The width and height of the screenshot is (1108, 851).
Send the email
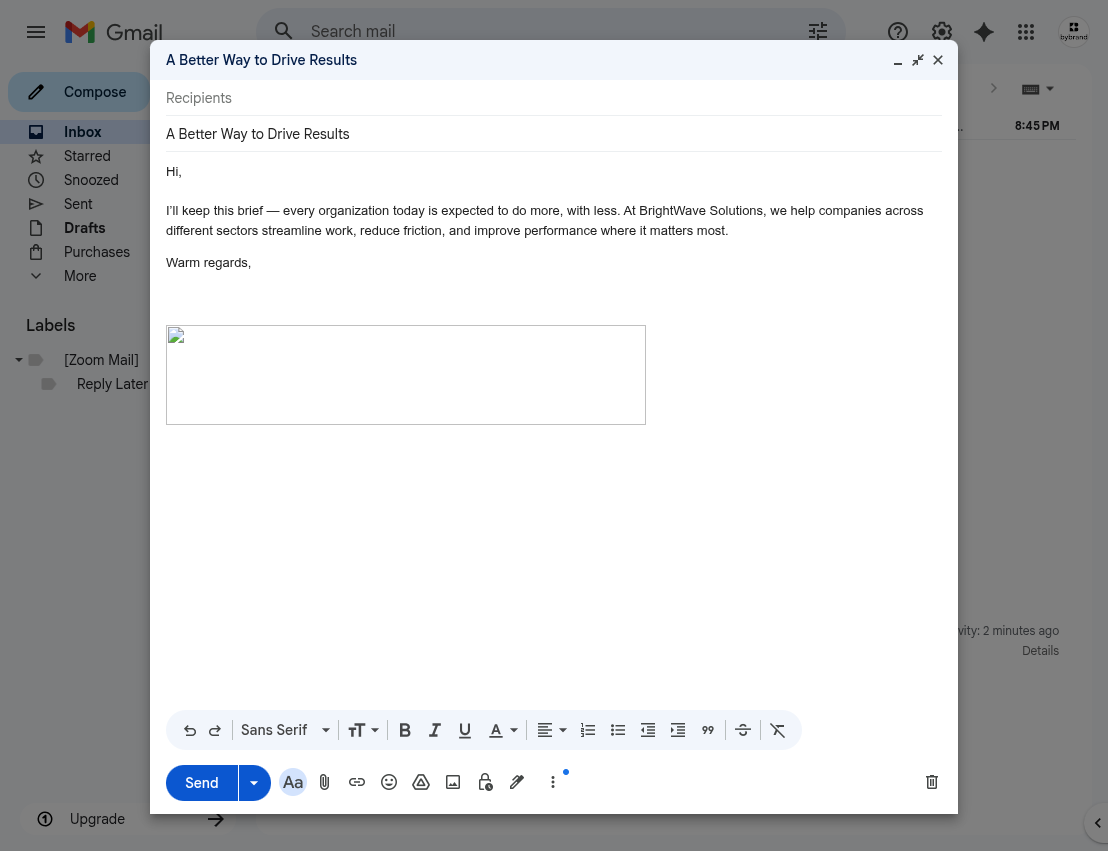pos(200,783)
